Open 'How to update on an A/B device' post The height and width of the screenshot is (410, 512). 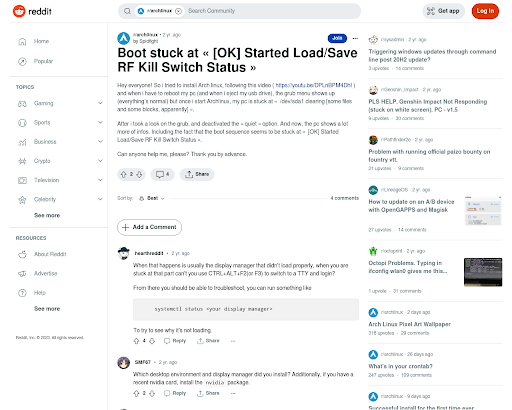point(411,206)
